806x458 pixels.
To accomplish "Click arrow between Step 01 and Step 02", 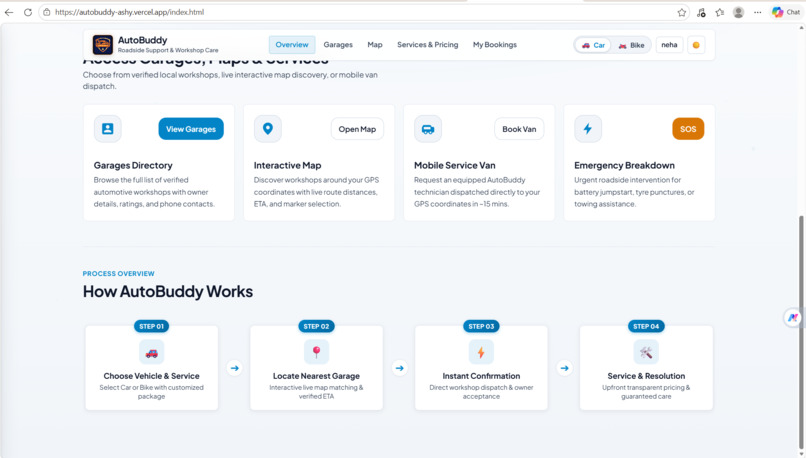I will pos(234,368).
